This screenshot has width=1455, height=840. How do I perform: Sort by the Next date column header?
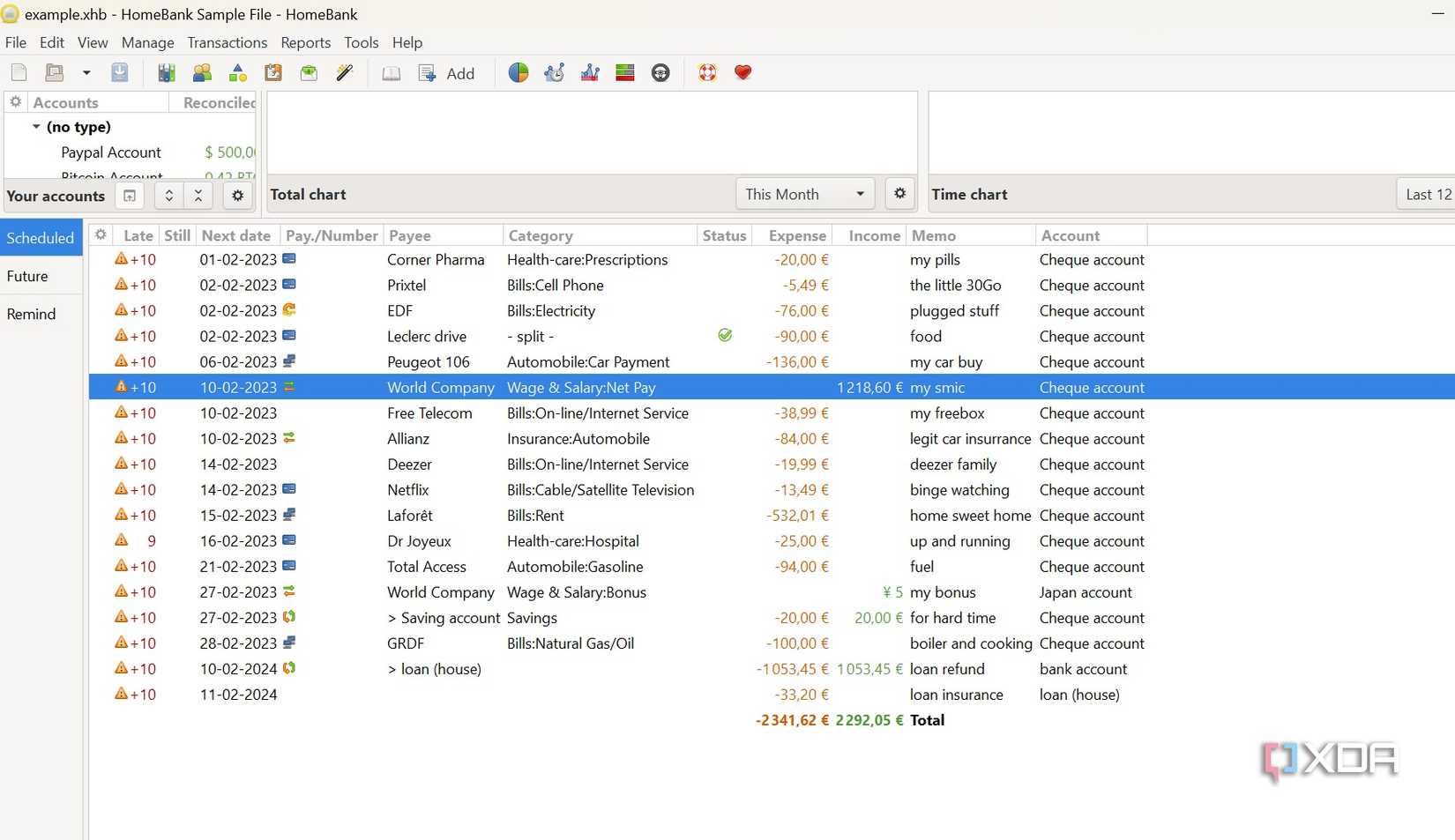point(235,235)
